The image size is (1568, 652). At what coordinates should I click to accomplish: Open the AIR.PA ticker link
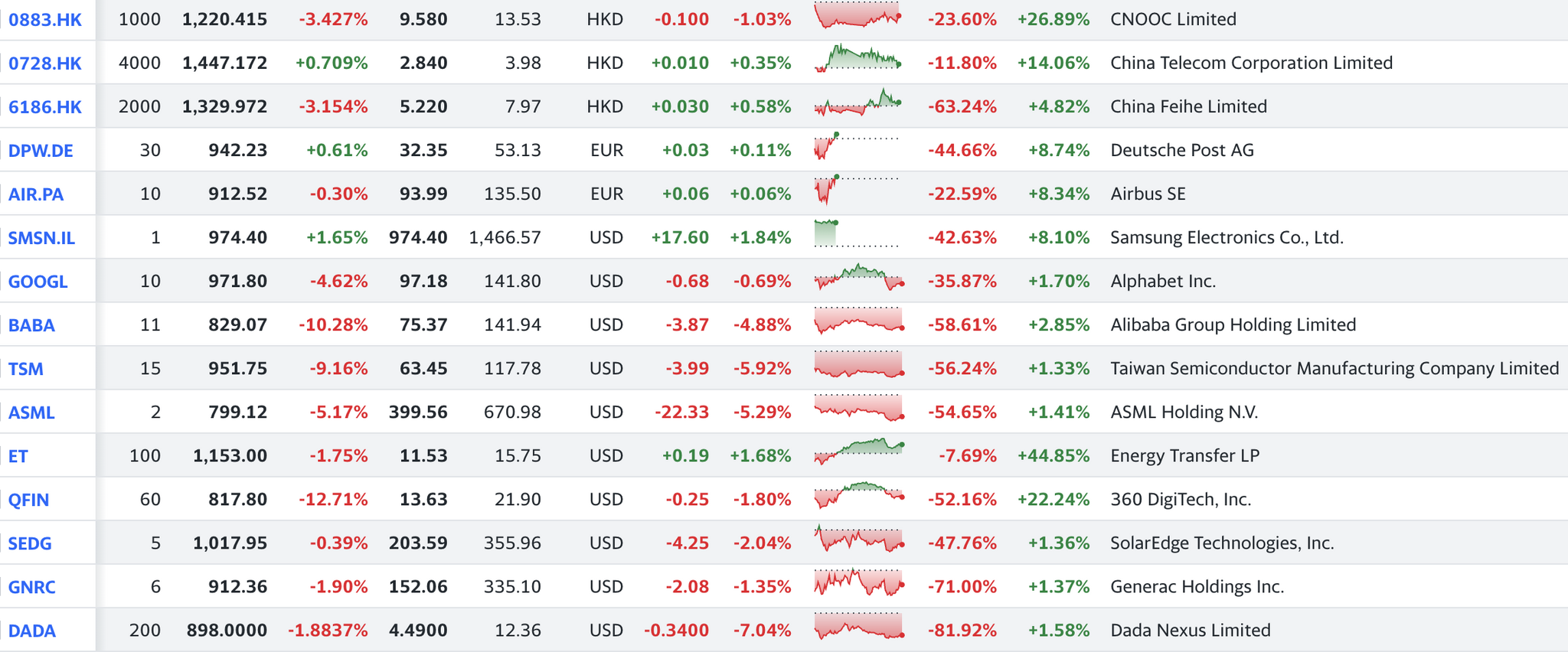36,194
